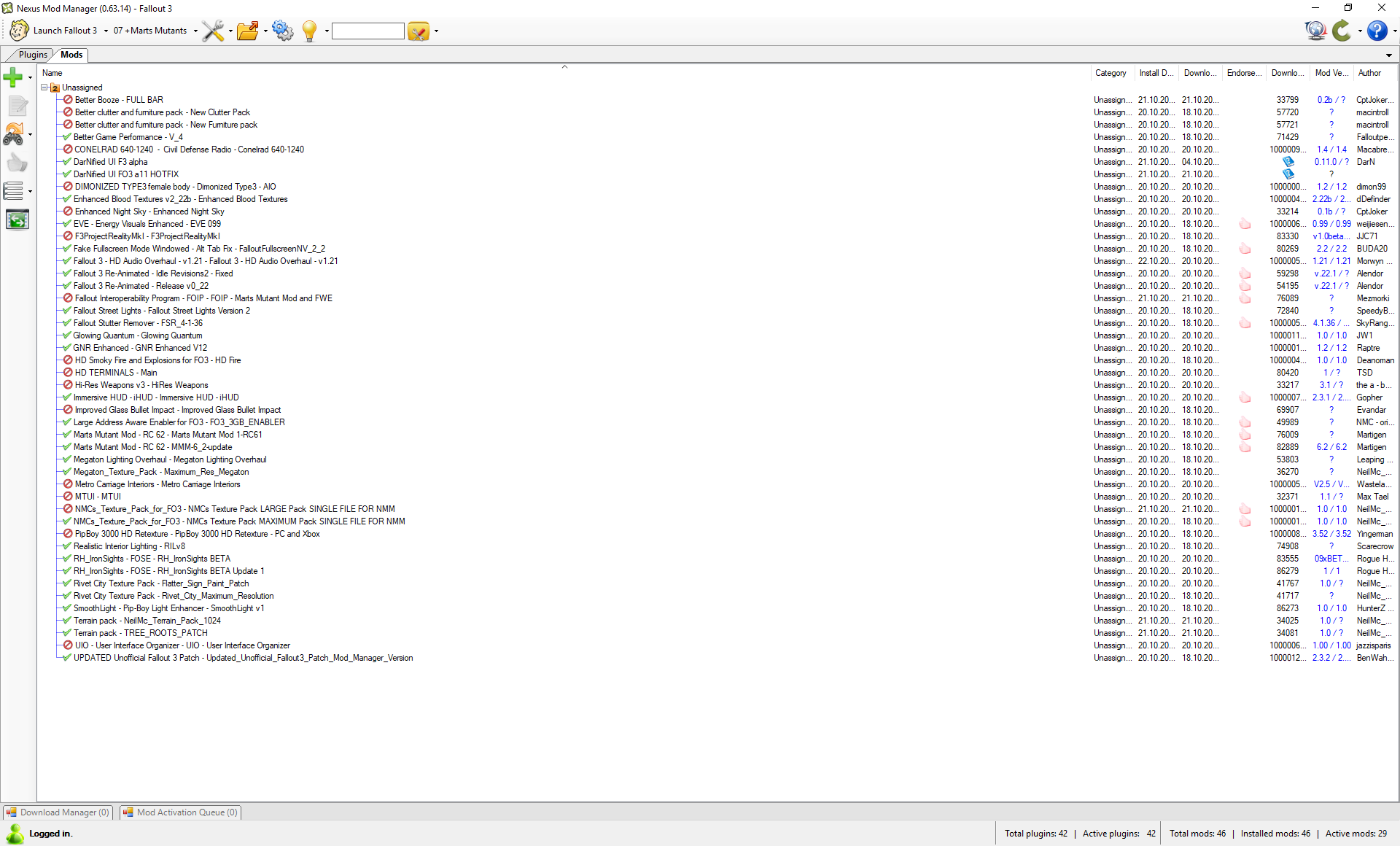
Task: Click the mod list categories icon
Action: tap(13, 191)
